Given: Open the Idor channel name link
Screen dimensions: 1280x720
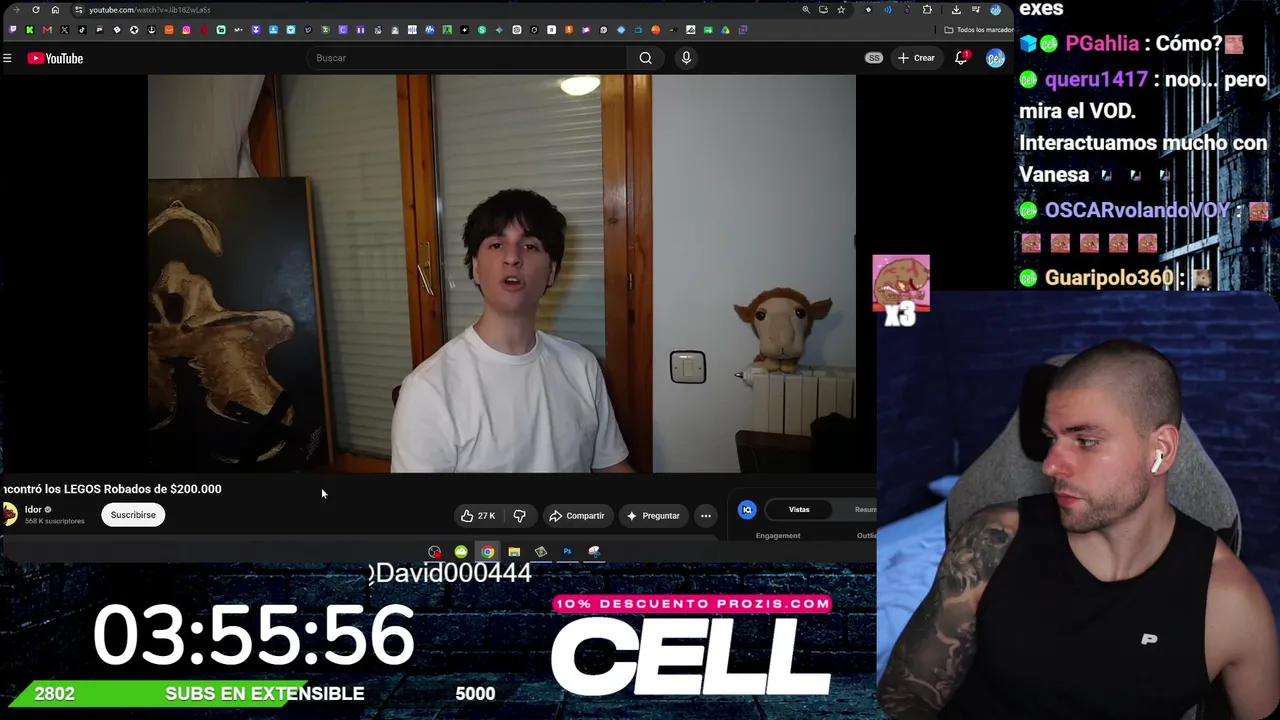Looking at the screenshot, I should [33, 510].
